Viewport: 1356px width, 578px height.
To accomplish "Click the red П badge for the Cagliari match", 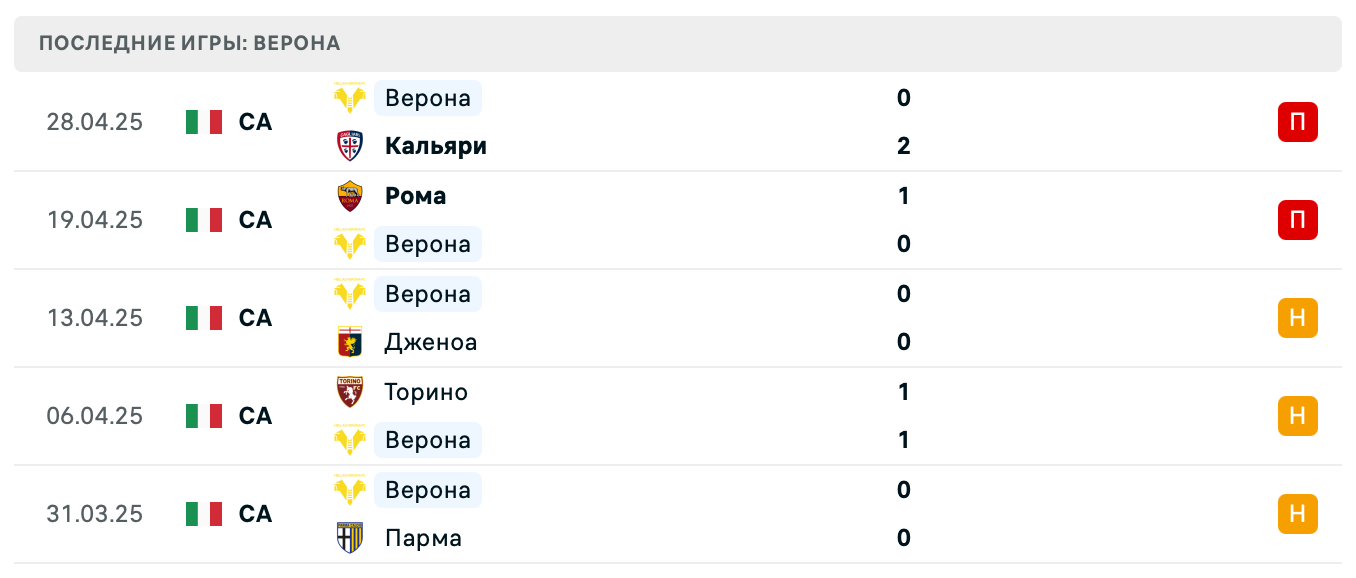I will click(x=1297, y=122).
